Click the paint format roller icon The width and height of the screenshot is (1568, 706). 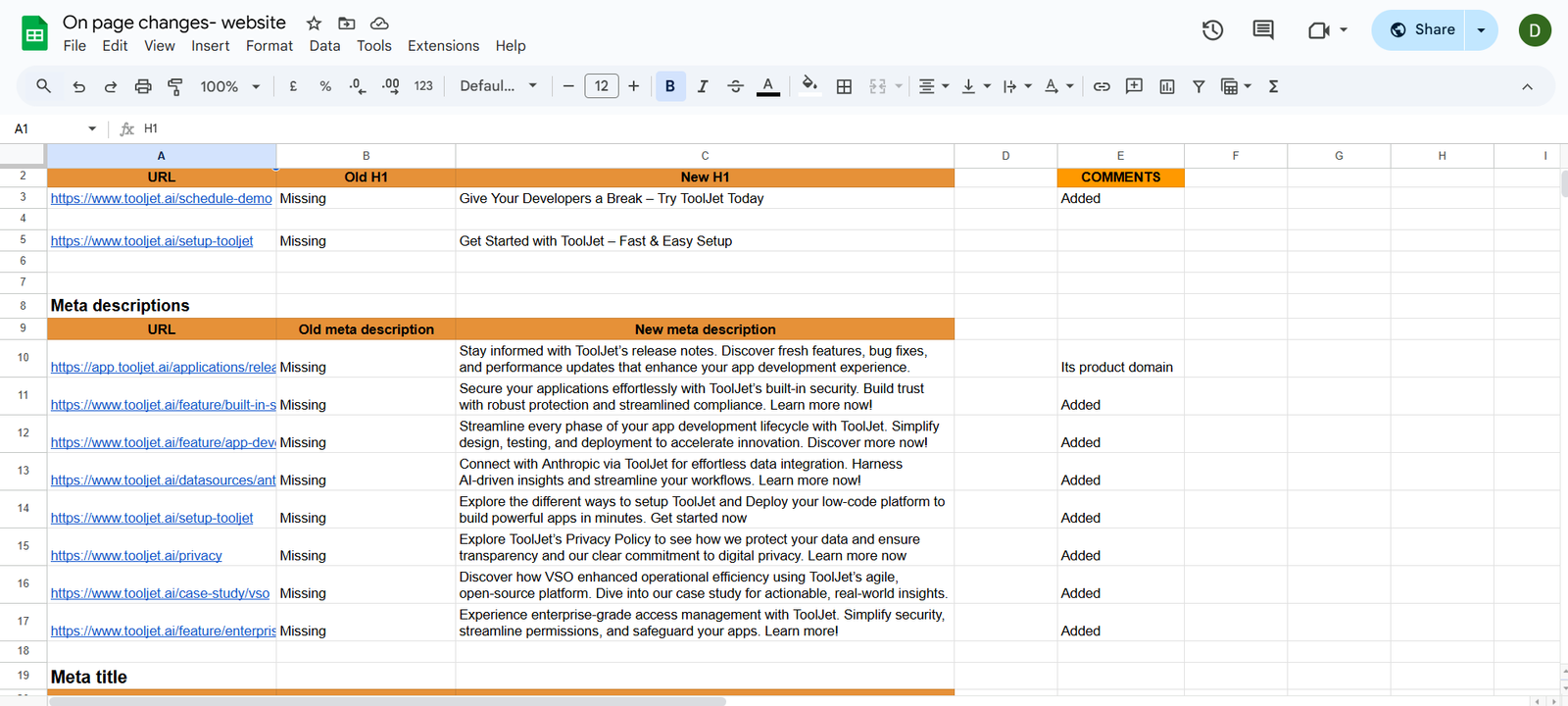coord(175,86)
